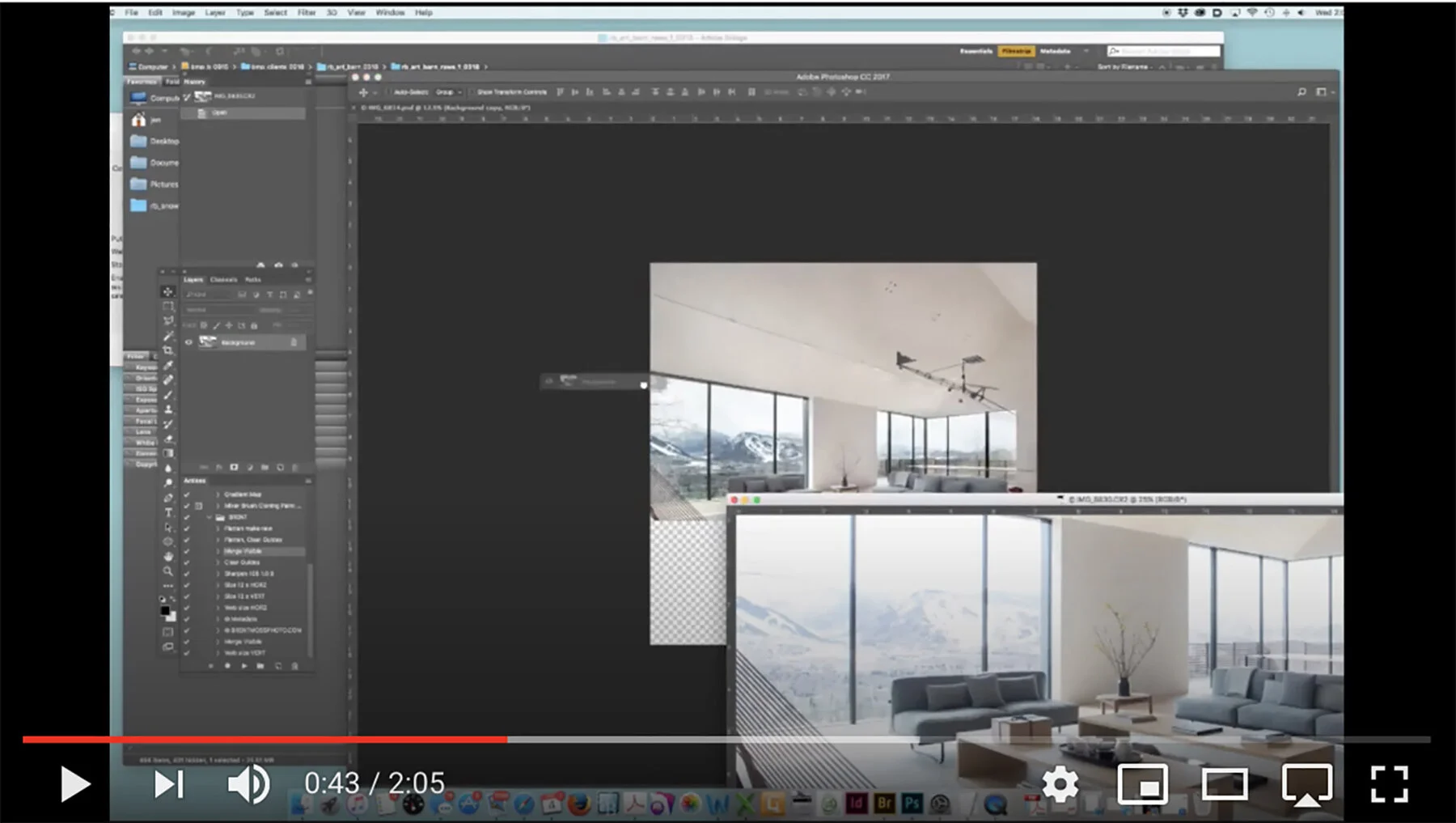Viewport: 1456px width, 823px height.
Task: Expand the Gradient Map action
Action: pos(218,494)
